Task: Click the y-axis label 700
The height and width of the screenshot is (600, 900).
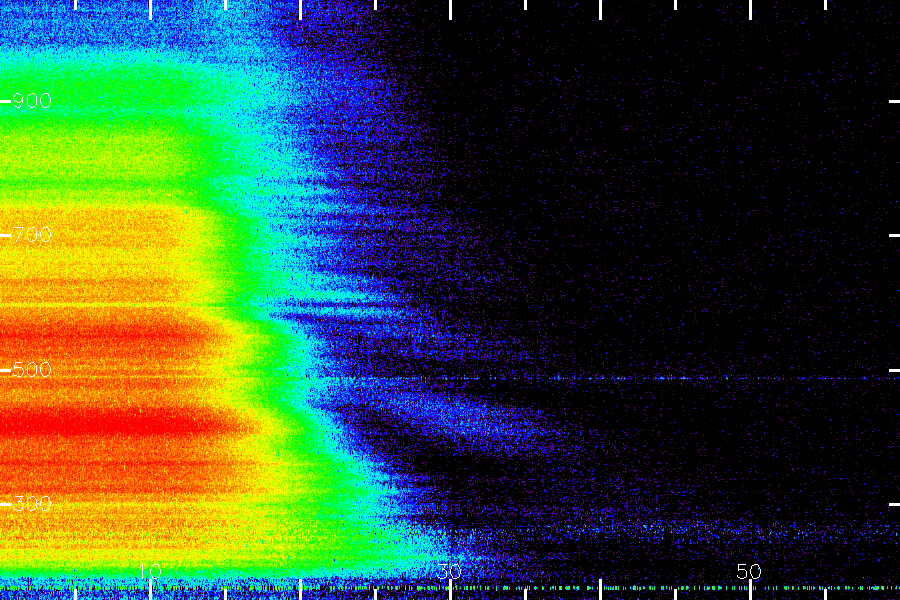Action: tap(32, 235)
